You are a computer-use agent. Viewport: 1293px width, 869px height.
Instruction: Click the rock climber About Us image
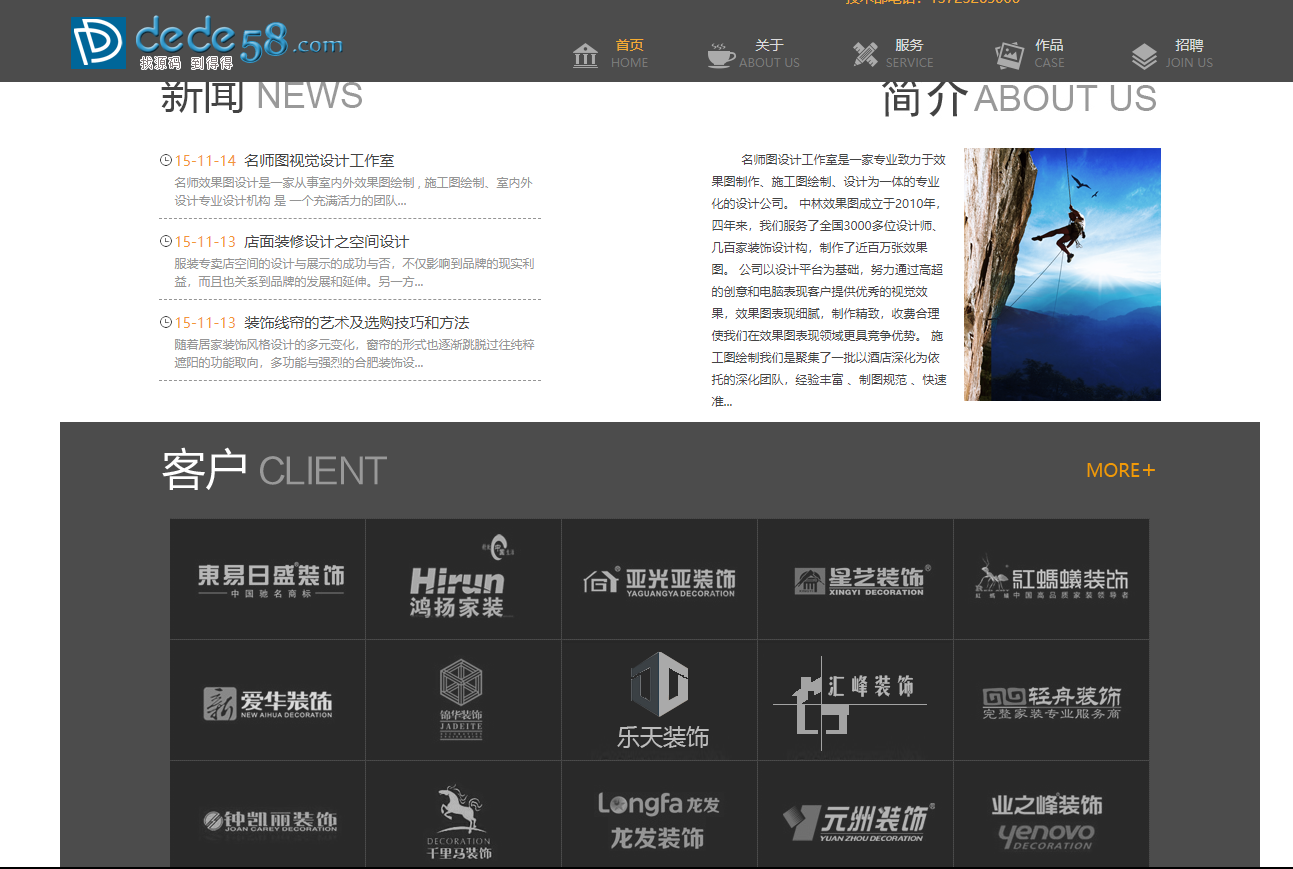pyautogui.click(x=1062, y=275)
